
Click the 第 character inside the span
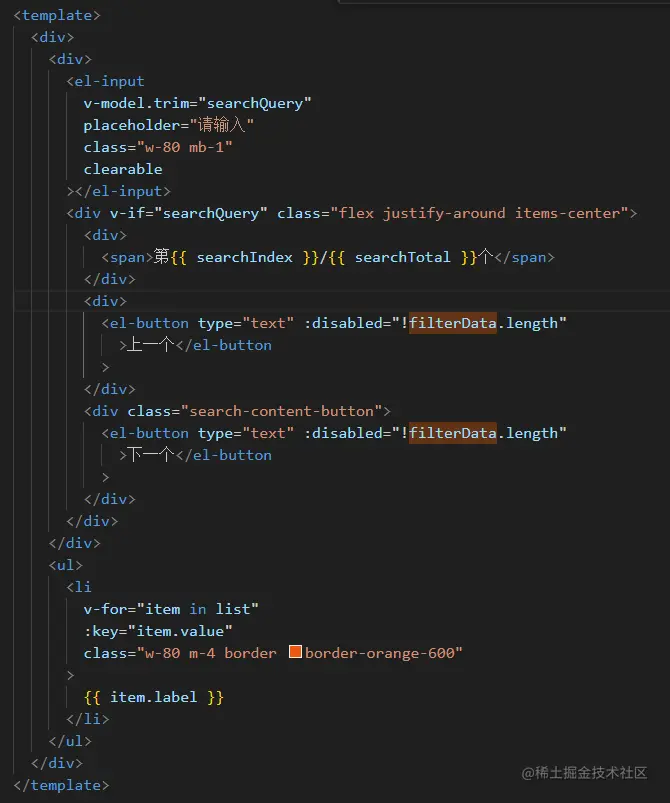tap(161, 257)
